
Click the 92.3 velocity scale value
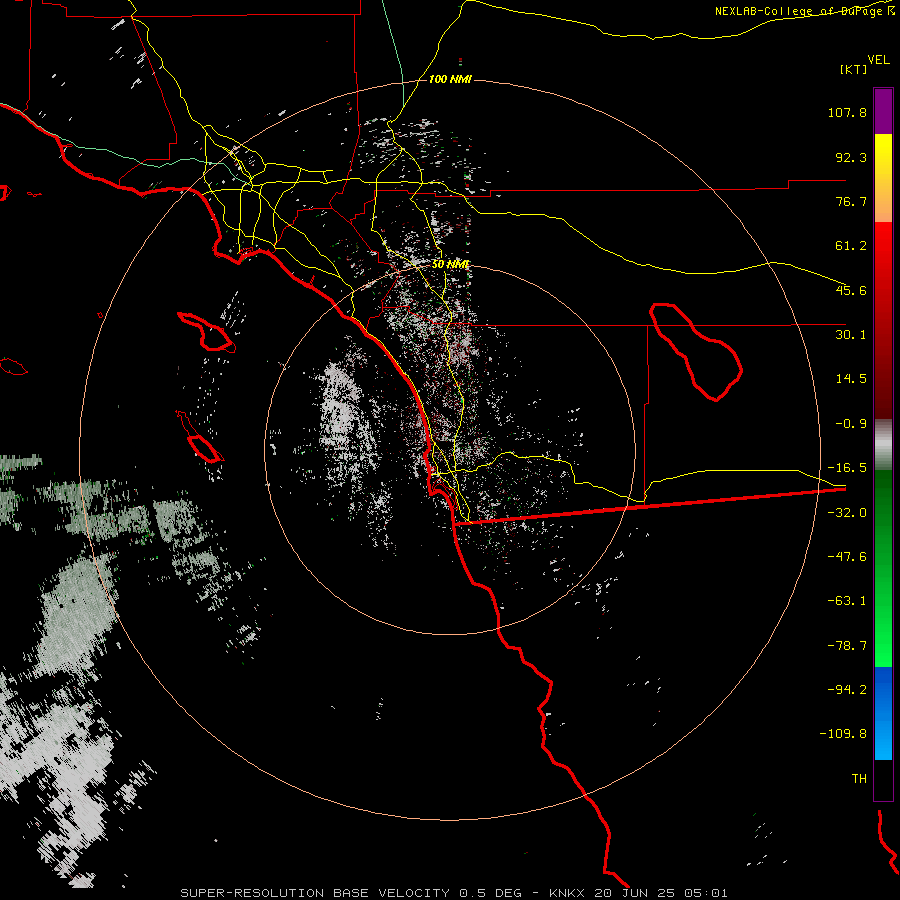pos(851,157)
